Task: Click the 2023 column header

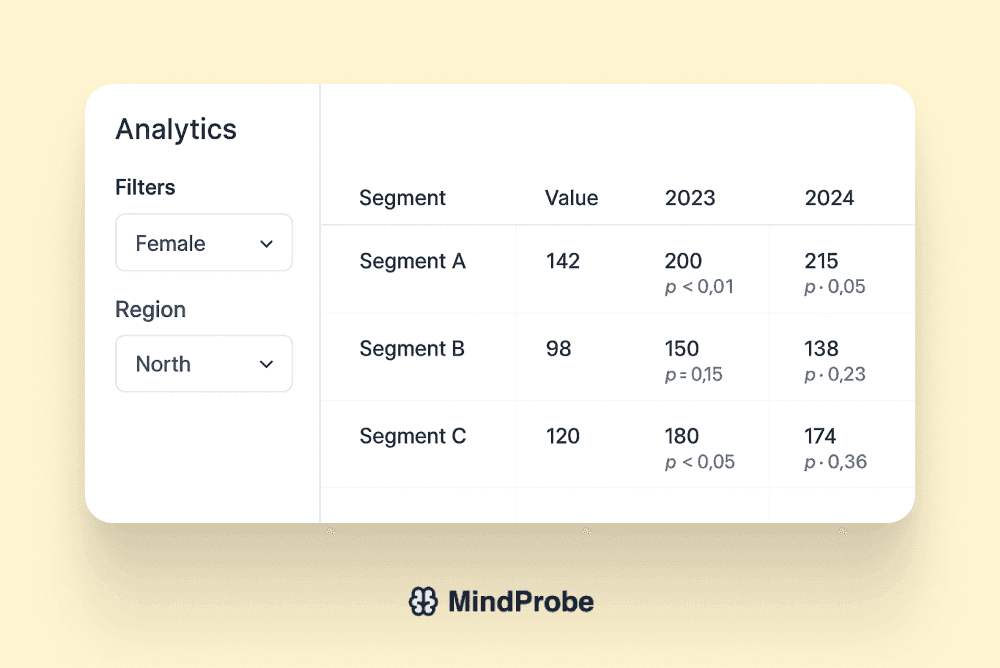Action: point(690,198)
